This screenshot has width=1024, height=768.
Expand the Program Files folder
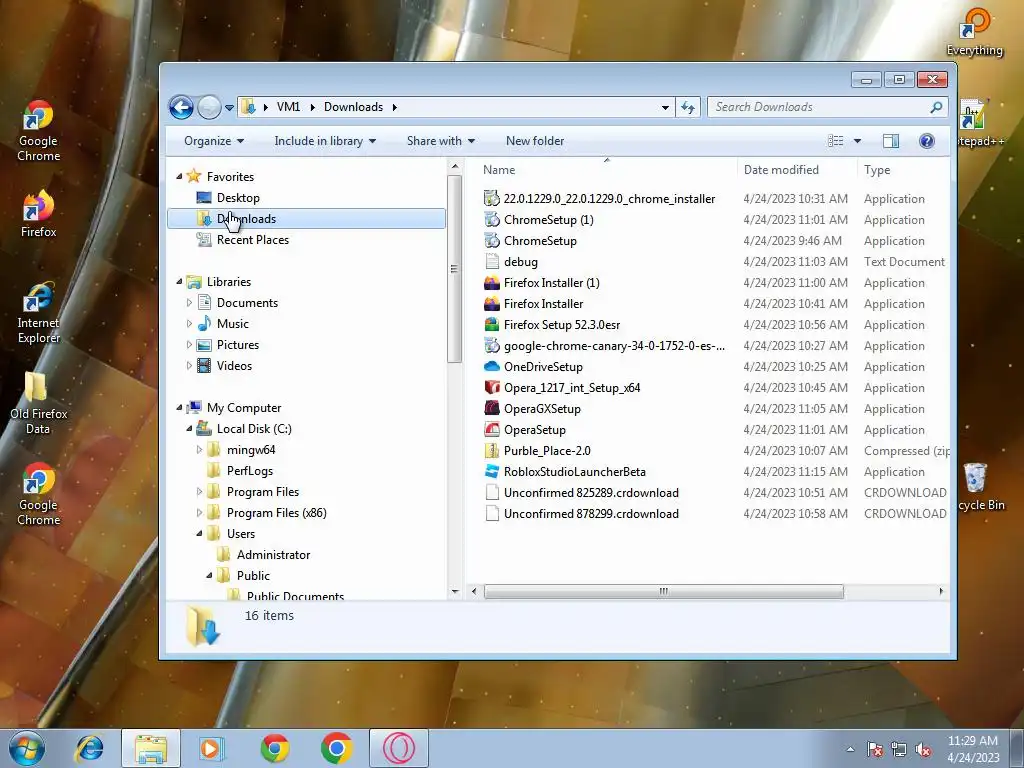point(199,492)
